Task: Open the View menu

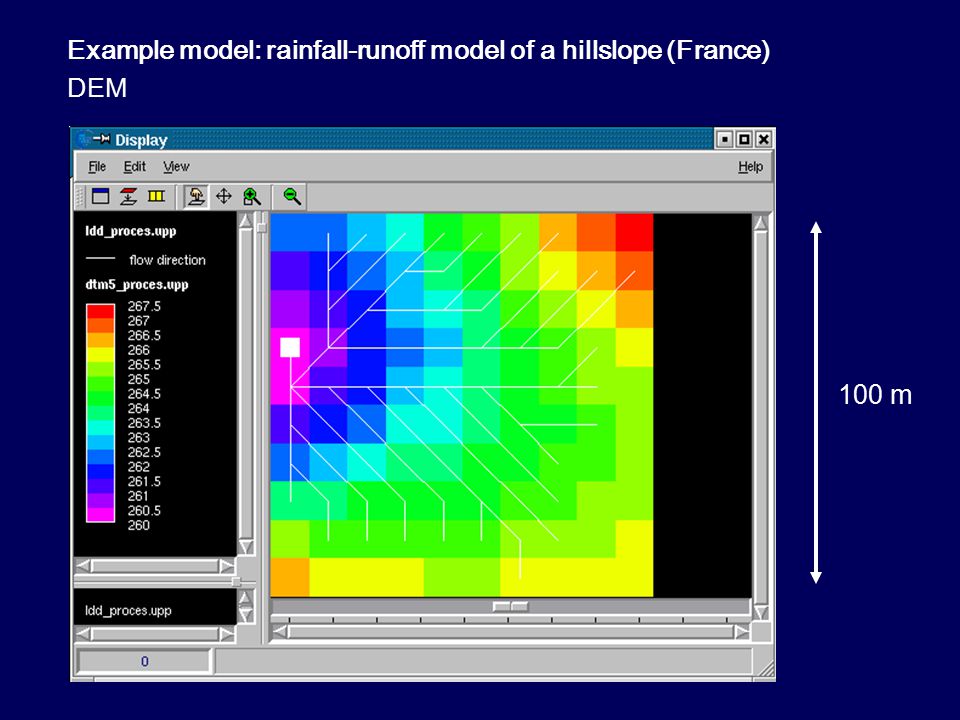Action: [176, 167]
